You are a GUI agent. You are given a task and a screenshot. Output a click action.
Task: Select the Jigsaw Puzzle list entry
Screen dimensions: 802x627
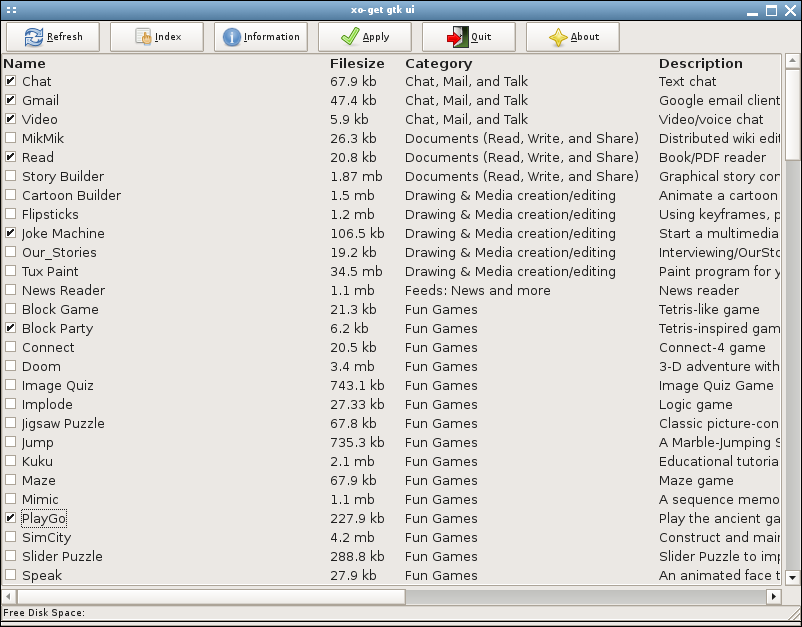(63, 423)
